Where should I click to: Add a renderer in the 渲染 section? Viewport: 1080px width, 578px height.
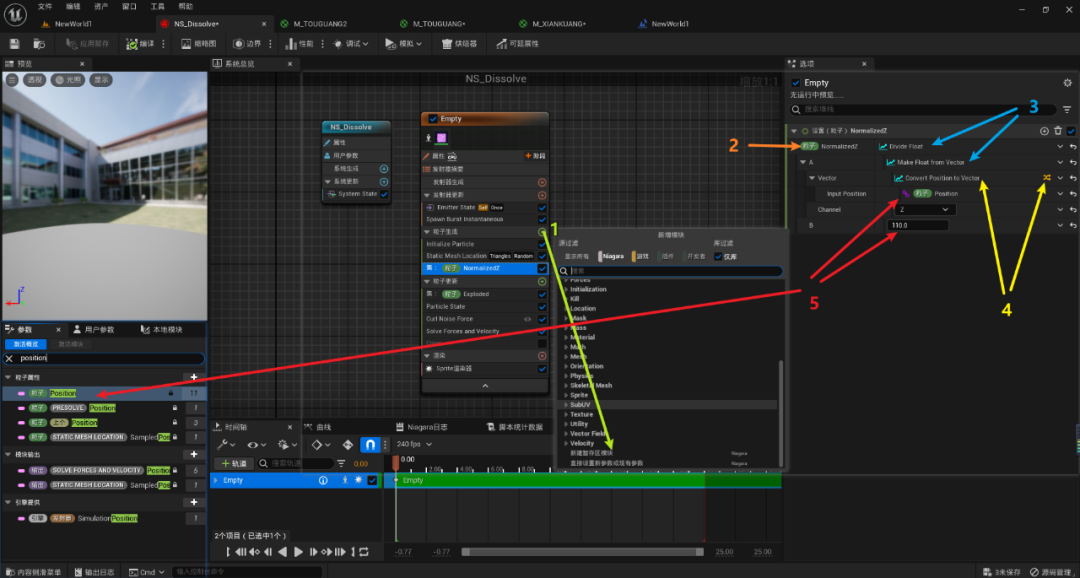coord(542,356)
